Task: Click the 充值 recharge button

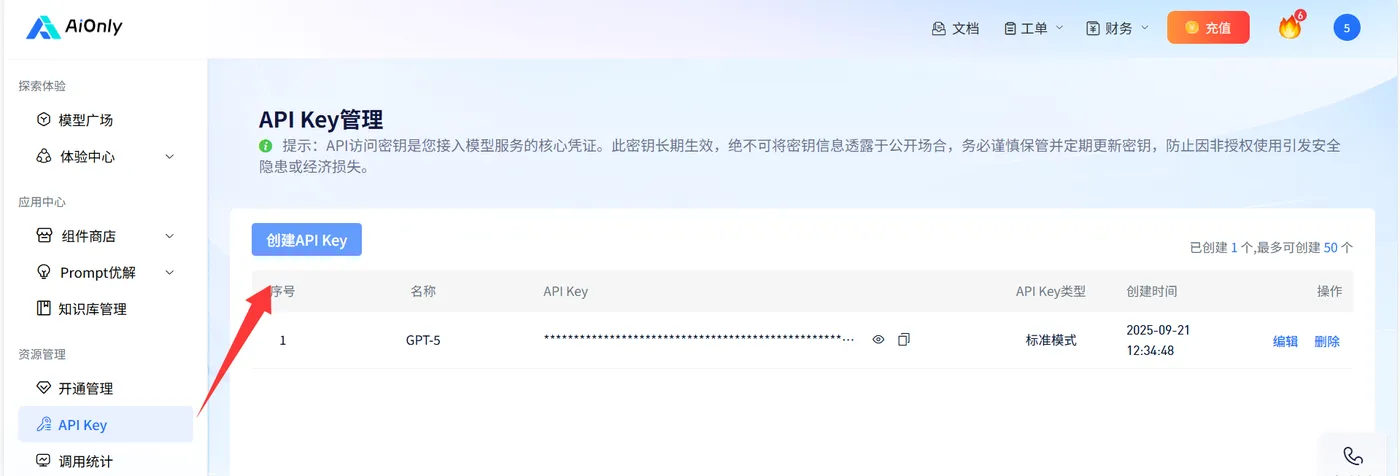Action: point(1208,28)
